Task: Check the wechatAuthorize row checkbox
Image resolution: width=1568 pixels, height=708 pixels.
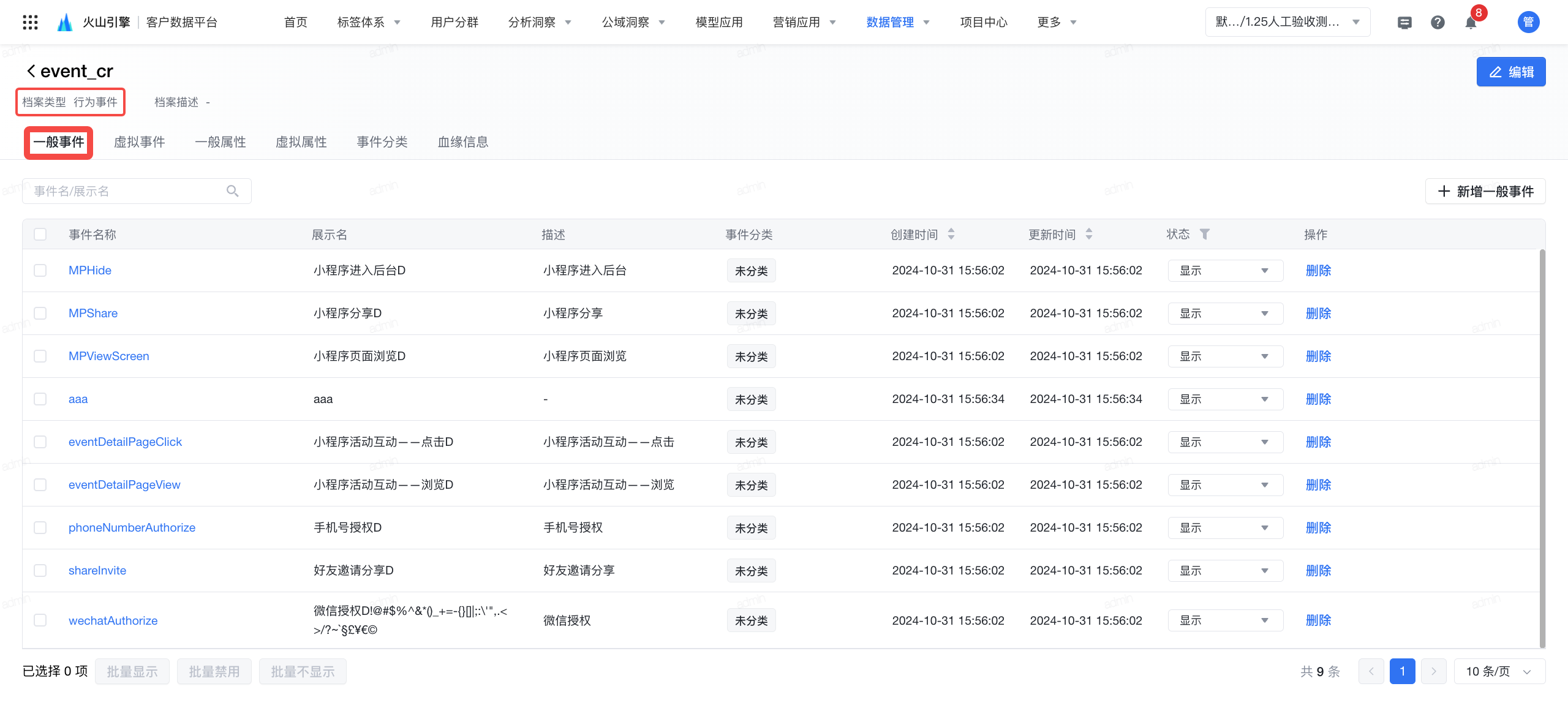Action: (x=40, y=620)
